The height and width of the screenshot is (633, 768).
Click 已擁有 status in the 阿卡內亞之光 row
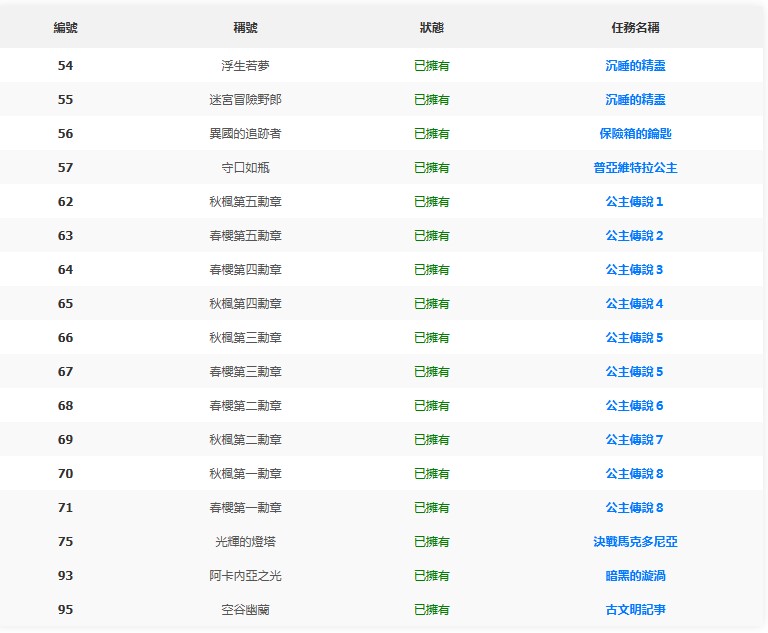point(432,576)
